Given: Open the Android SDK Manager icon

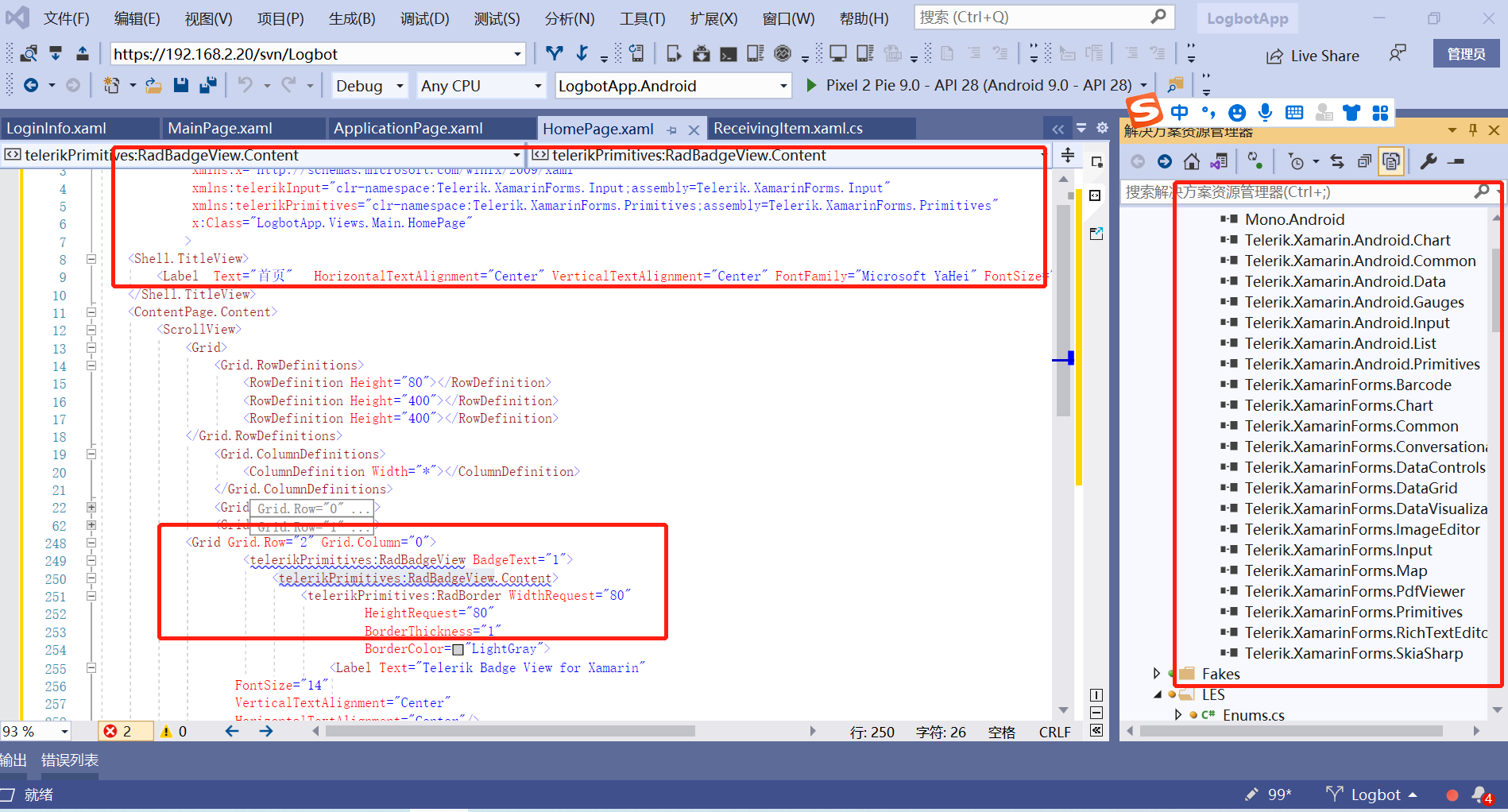Looking at the screenshot, I should (702, 54).
